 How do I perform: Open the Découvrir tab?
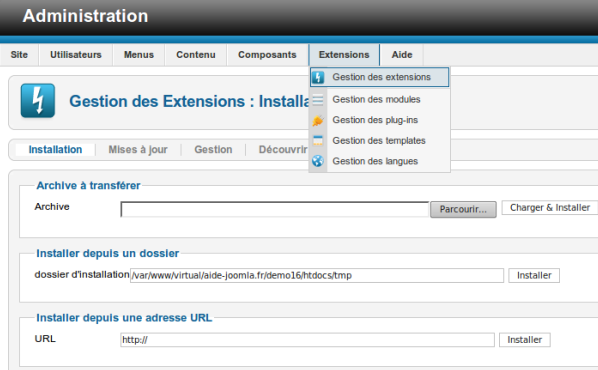(283, 150)
